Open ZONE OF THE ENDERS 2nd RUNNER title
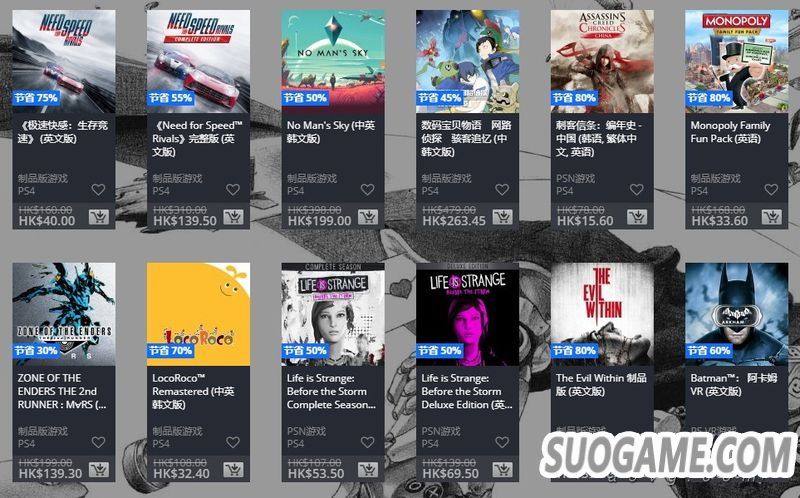This screenshot has width=800, height=498. (64, 391)
